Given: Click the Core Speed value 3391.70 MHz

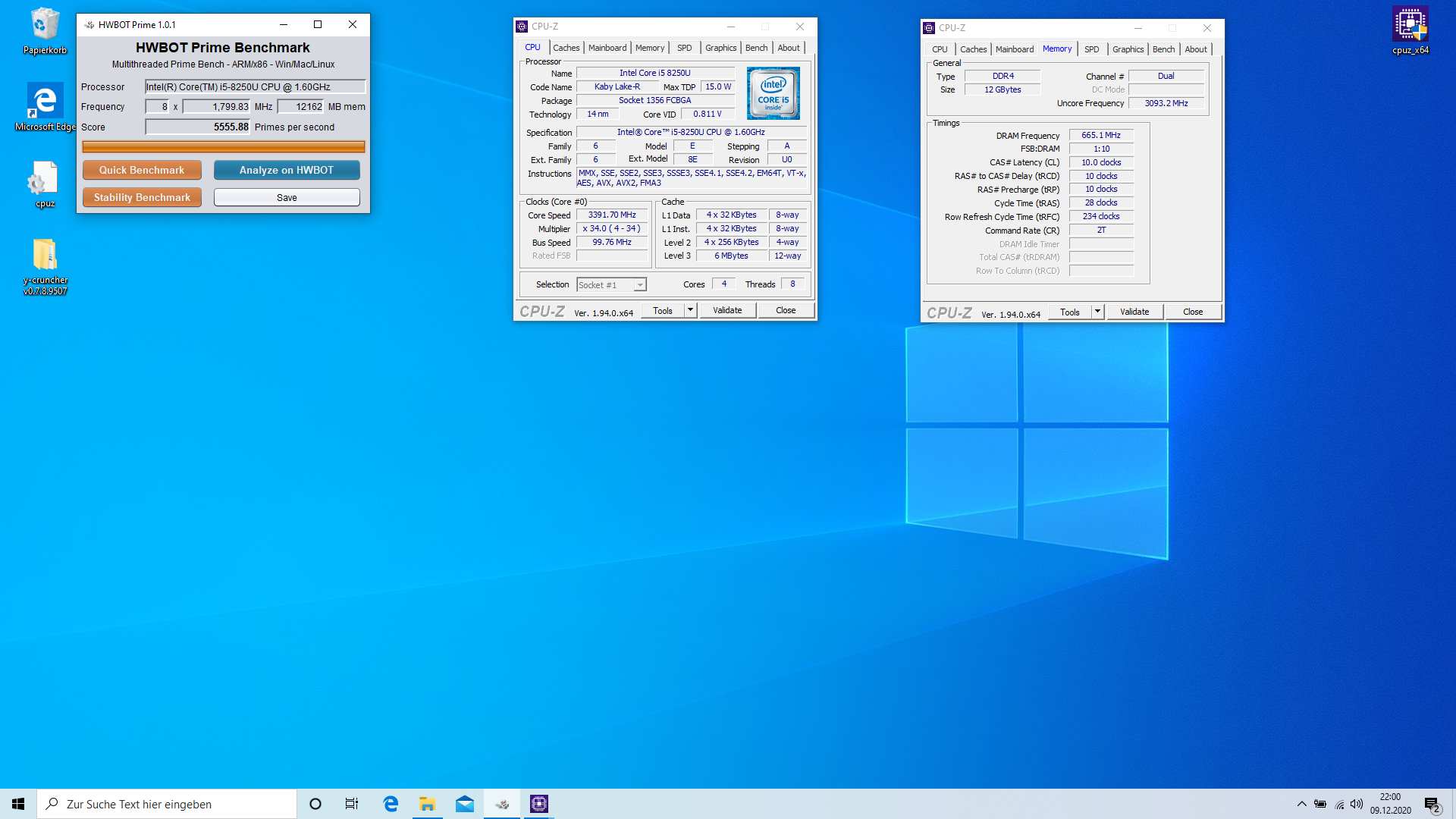Looking at the screenshot, I should point(612,215).
